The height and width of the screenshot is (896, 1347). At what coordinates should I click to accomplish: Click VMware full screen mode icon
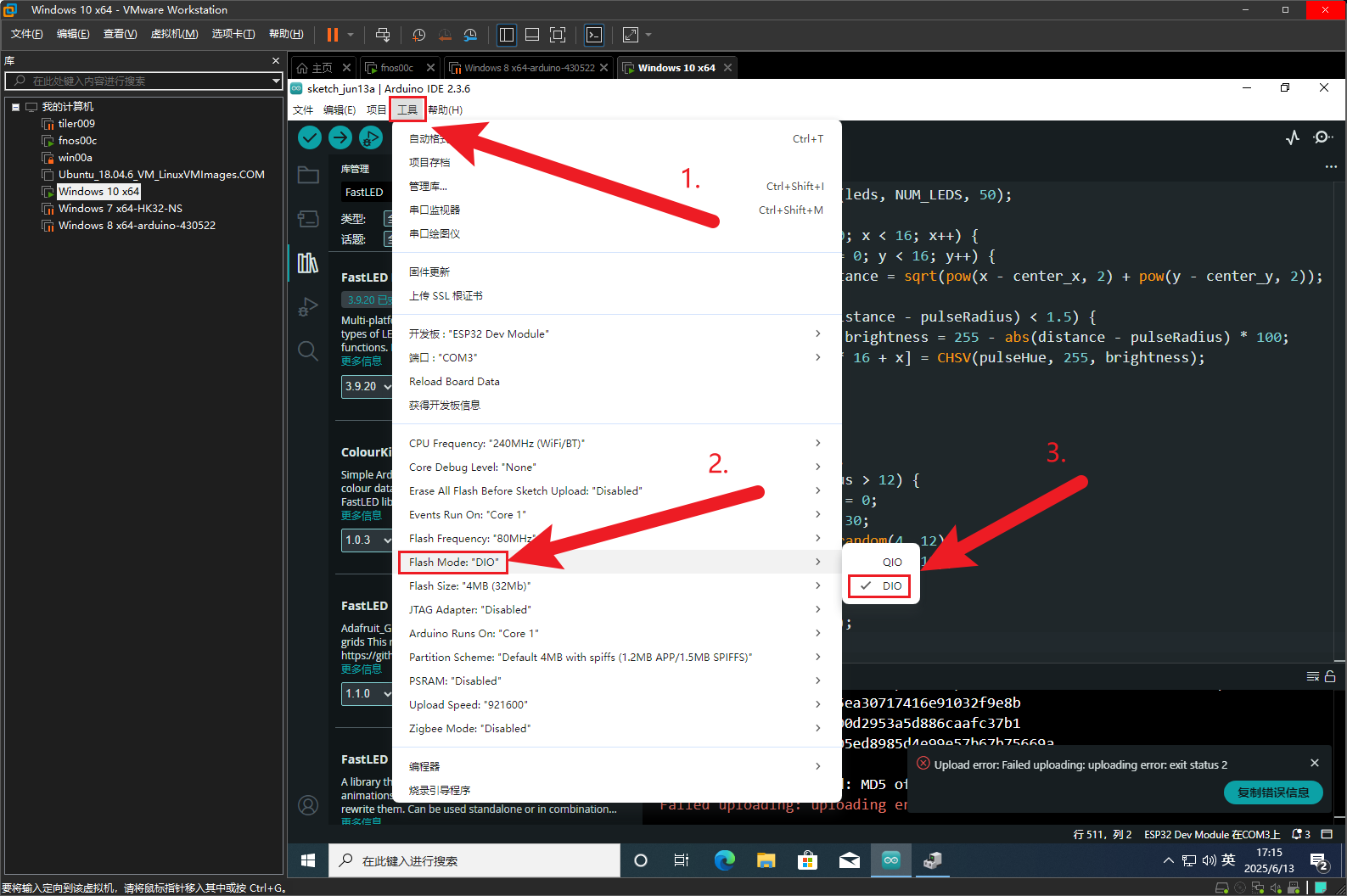coord(558,35)
